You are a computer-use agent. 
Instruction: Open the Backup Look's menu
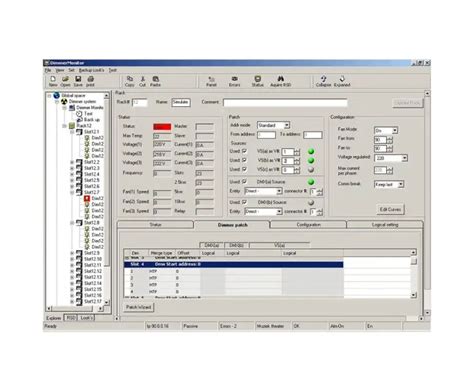(x=91, y=70)
